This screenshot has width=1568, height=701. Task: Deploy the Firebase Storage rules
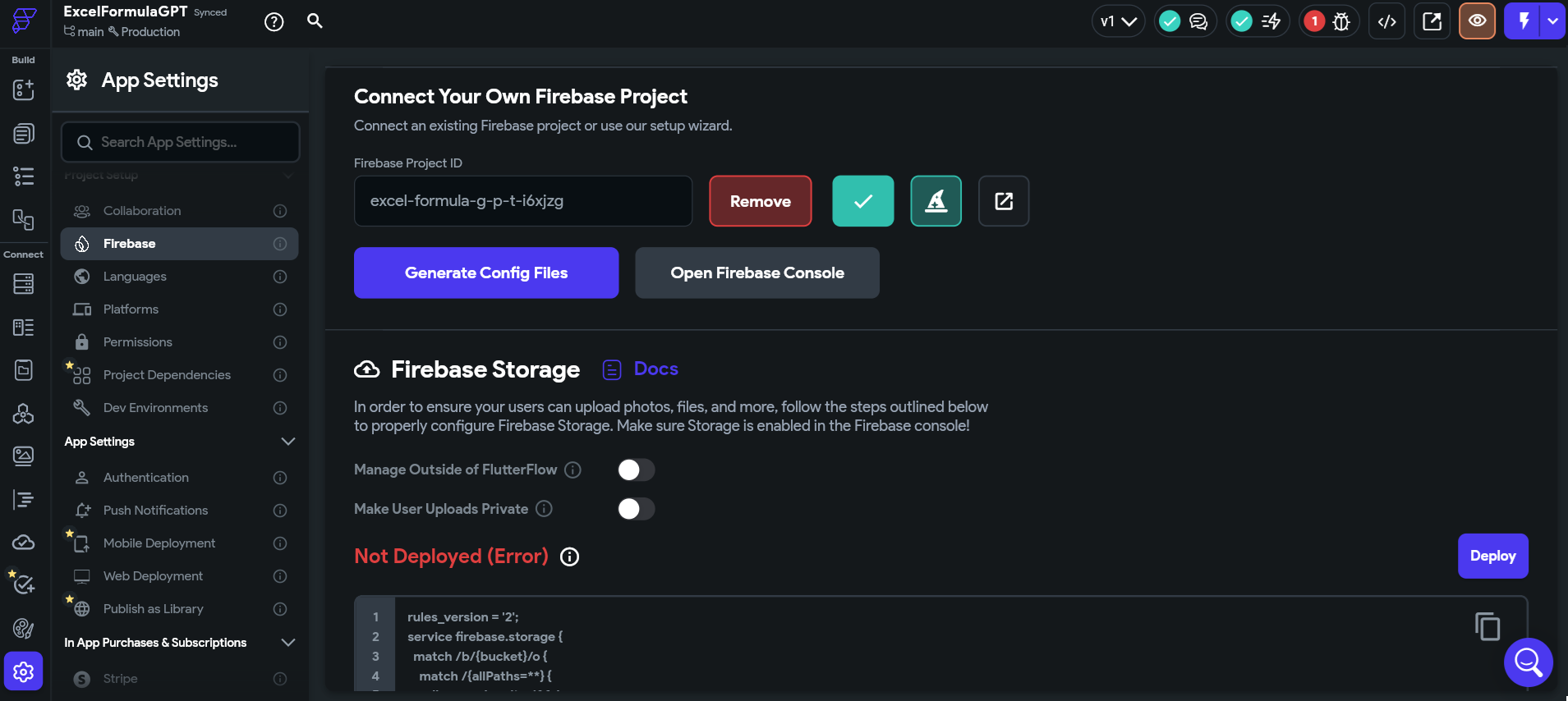[1493, 556]
